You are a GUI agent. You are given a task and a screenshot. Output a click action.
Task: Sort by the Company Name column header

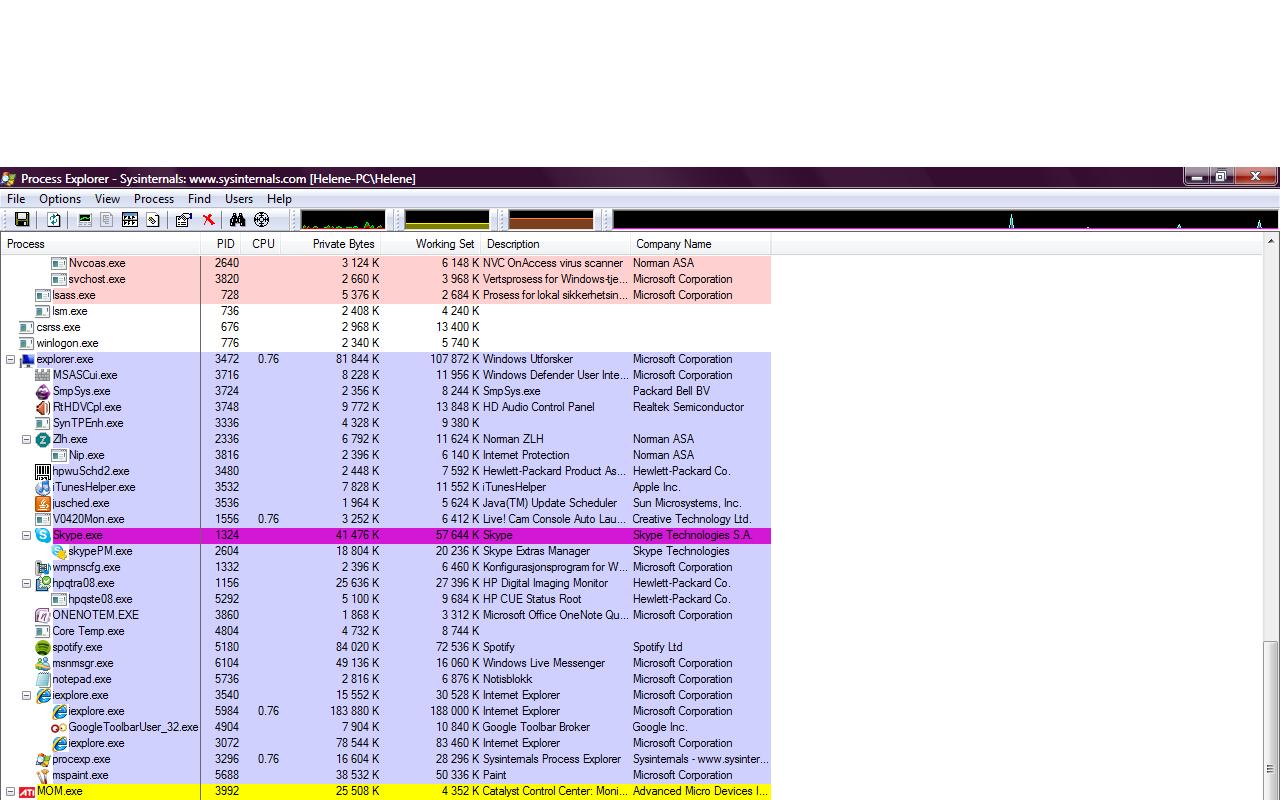pos(701,244)
